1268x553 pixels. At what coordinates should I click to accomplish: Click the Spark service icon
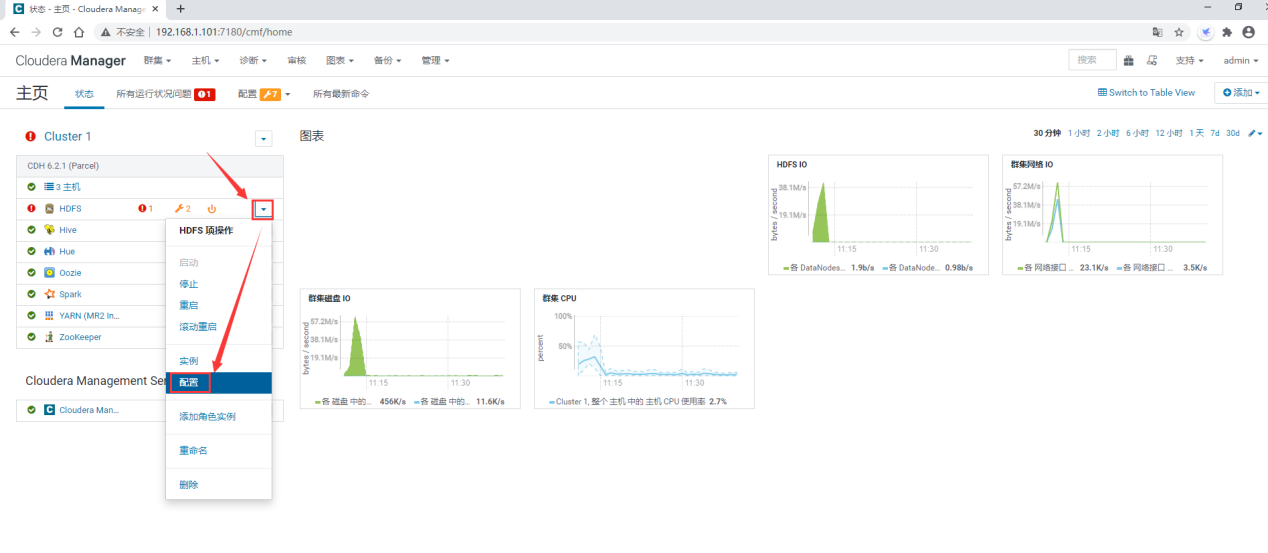[x=49, y=294]
